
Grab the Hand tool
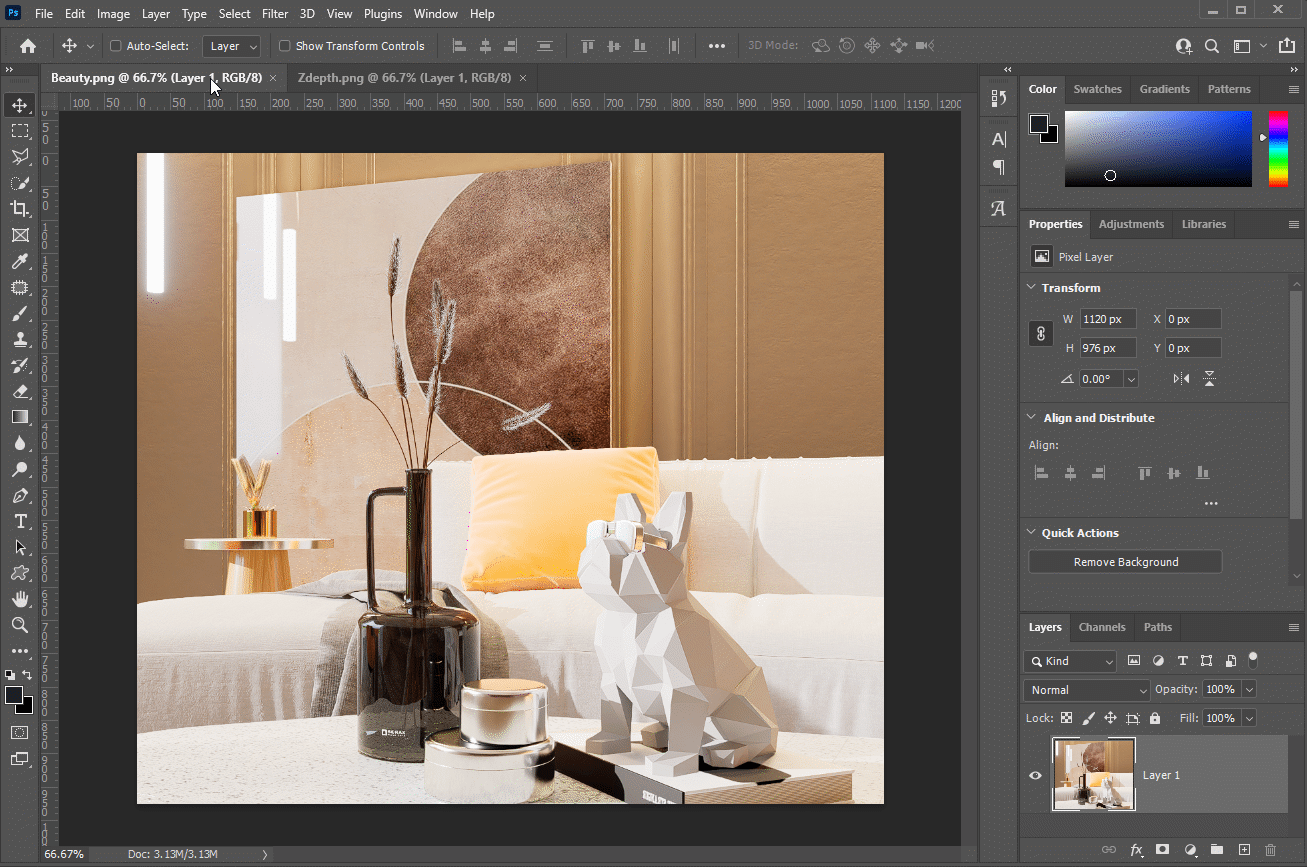pos(20,599)
